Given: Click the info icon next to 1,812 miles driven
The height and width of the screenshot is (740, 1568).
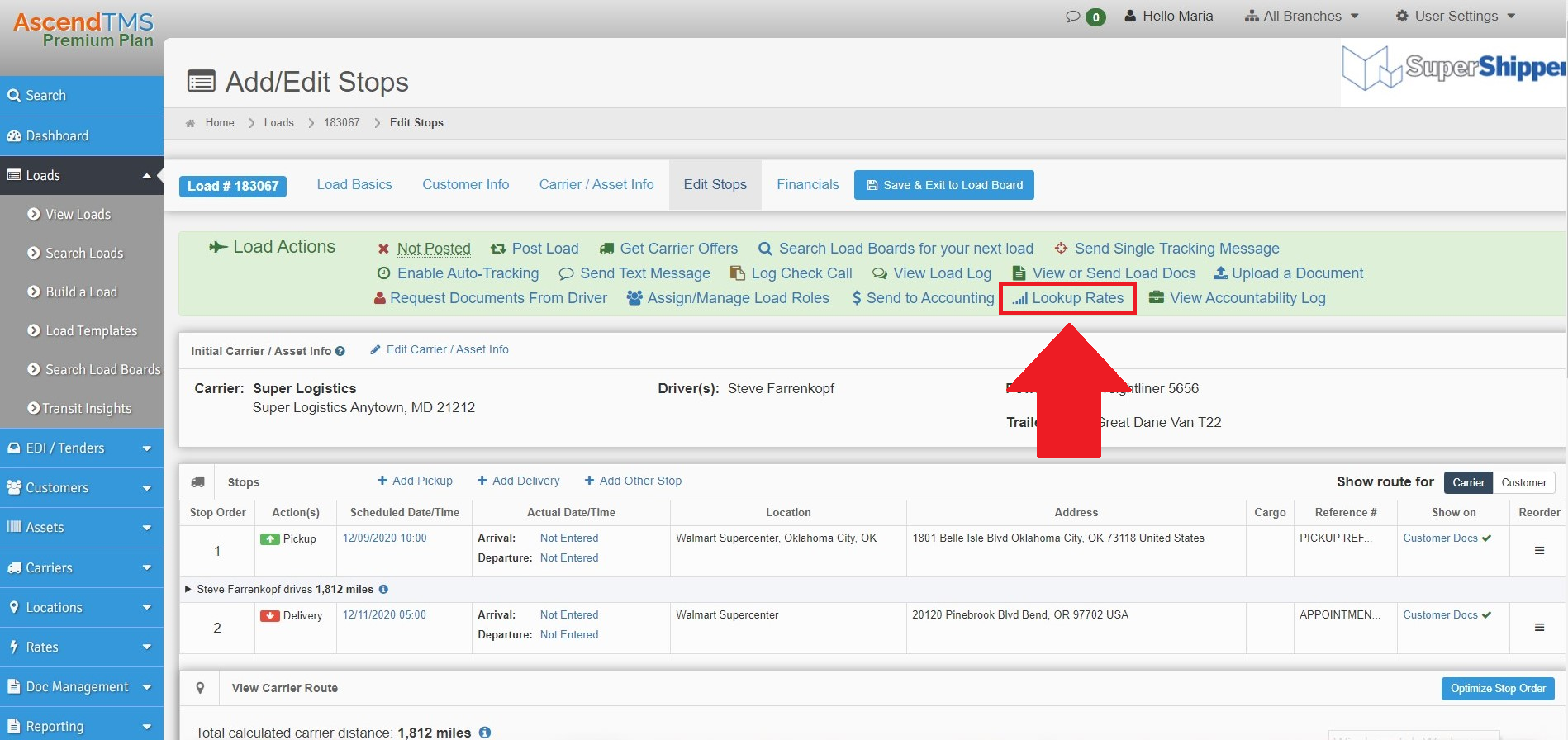Looking at the screenshot, I should tap(383, 590).
